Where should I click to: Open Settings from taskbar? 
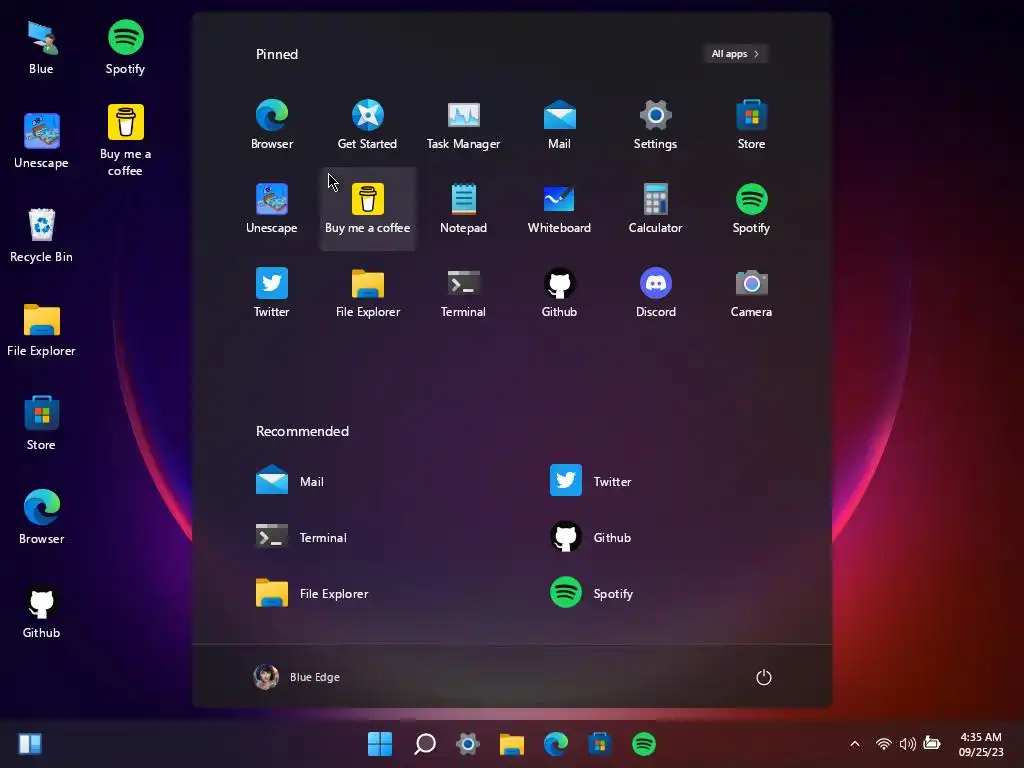coord(468,744)
